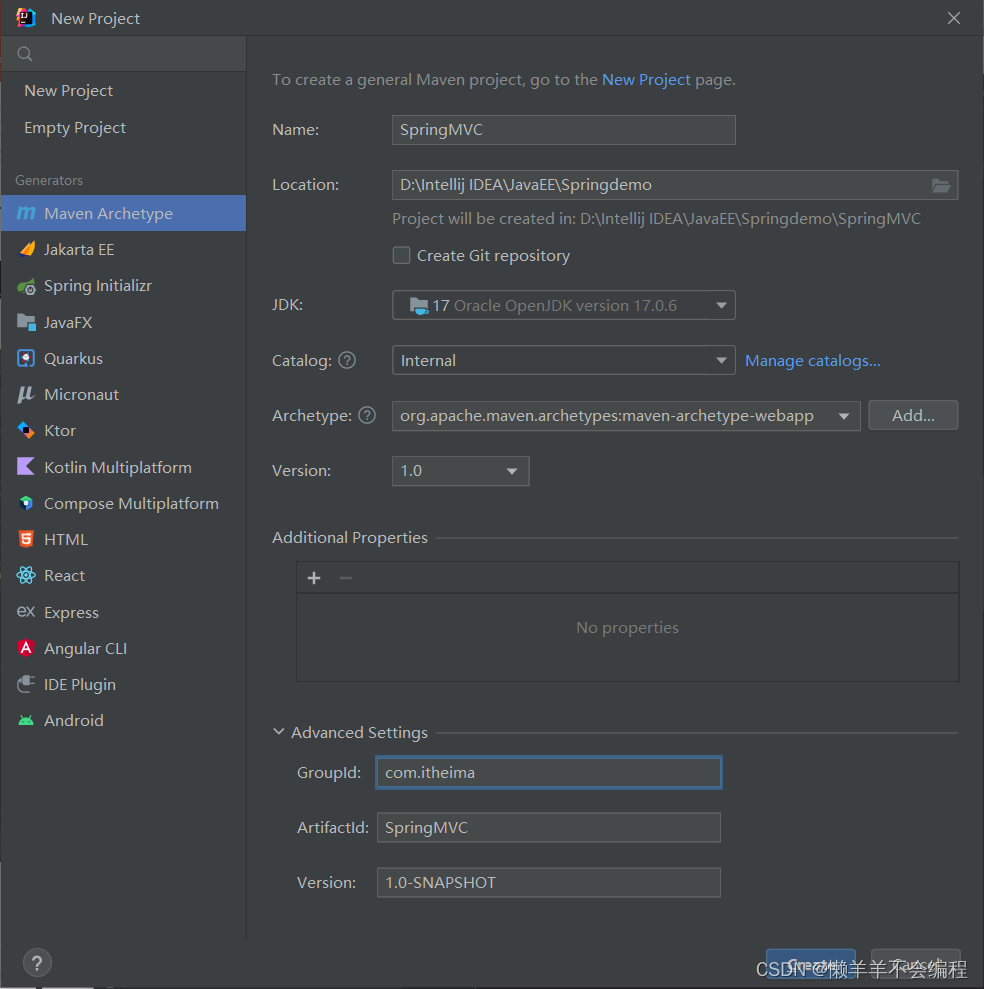Remove property with minus icon
Image resolution: width=984 pixels, height=989 pixels.
pyautogui.click(x=346, y=578)
